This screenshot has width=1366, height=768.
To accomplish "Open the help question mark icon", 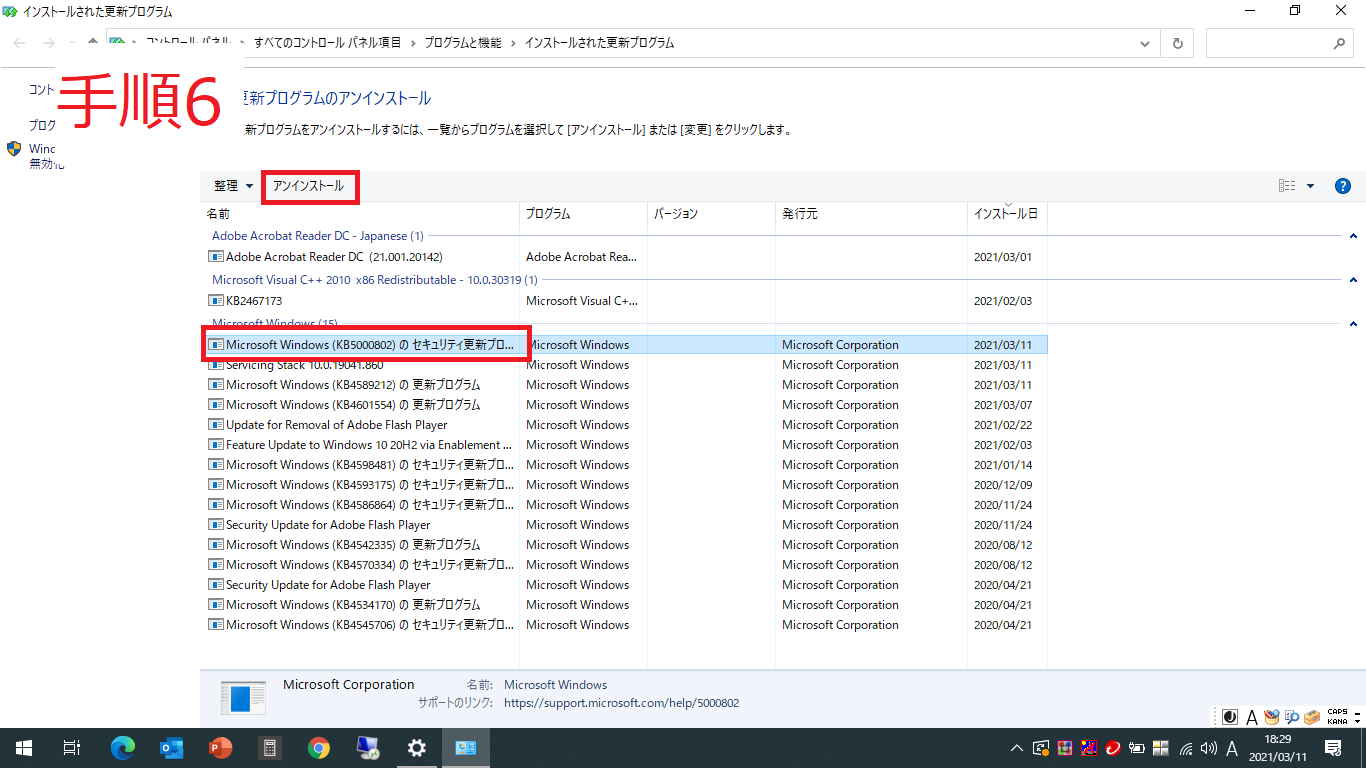I will pos(1343,186).
